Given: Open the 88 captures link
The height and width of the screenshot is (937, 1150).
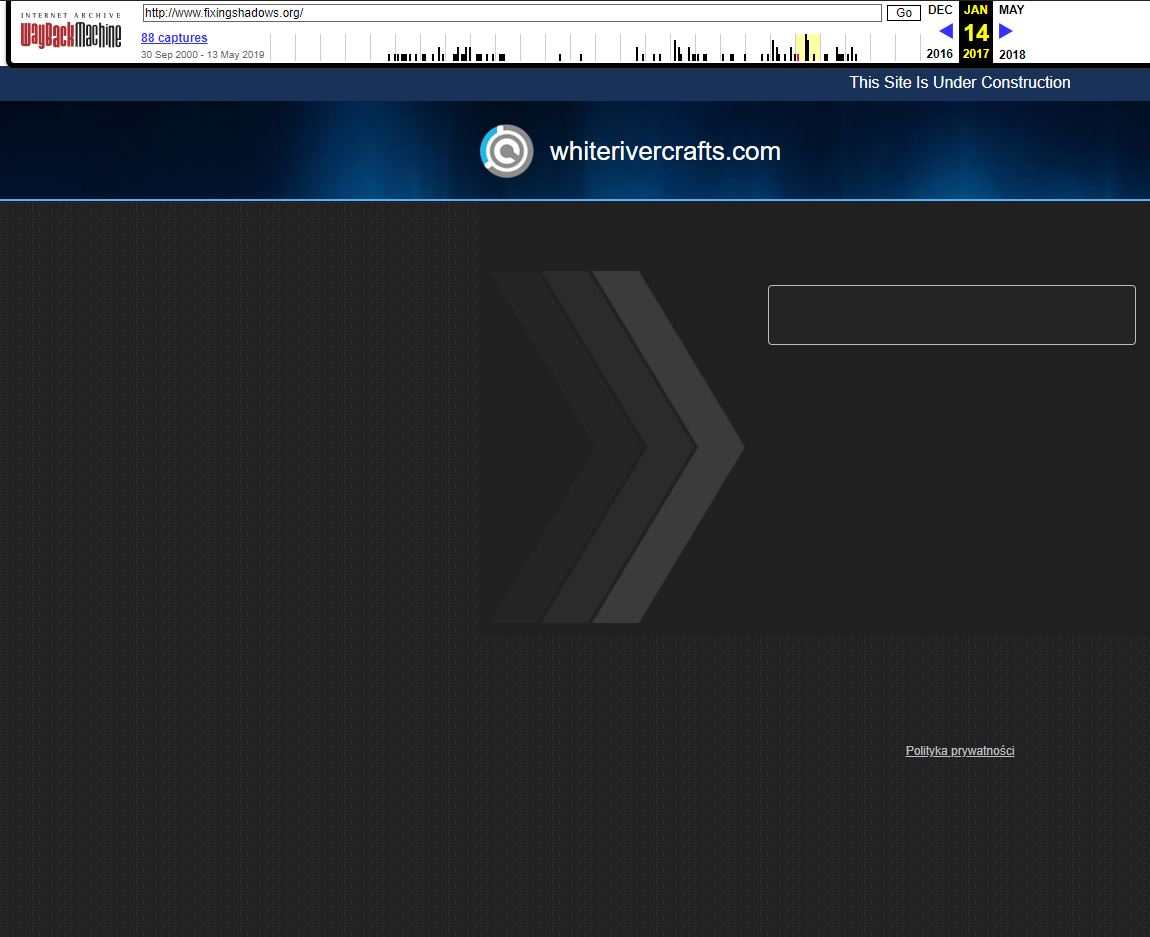Looking at the screenshot, I should tap(174, 38).
